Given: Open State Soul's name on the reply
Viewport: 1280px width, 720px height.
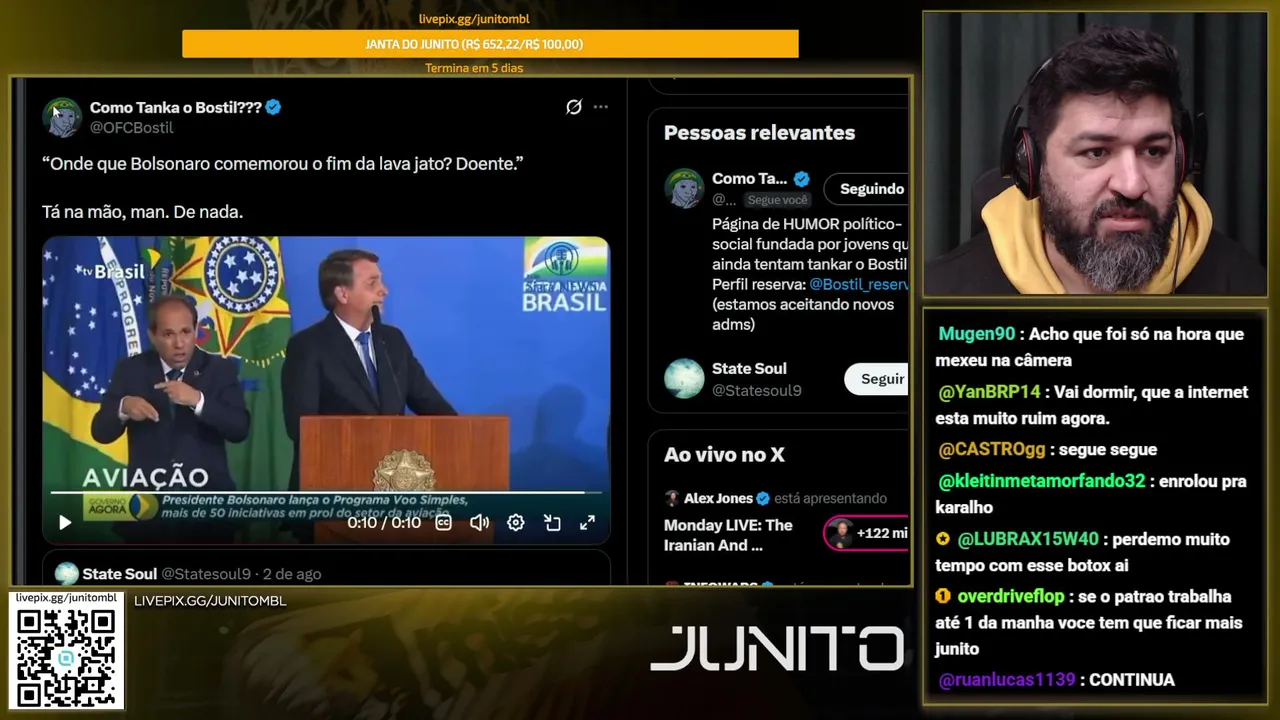Looking at the screenshot, I should 120,574.
